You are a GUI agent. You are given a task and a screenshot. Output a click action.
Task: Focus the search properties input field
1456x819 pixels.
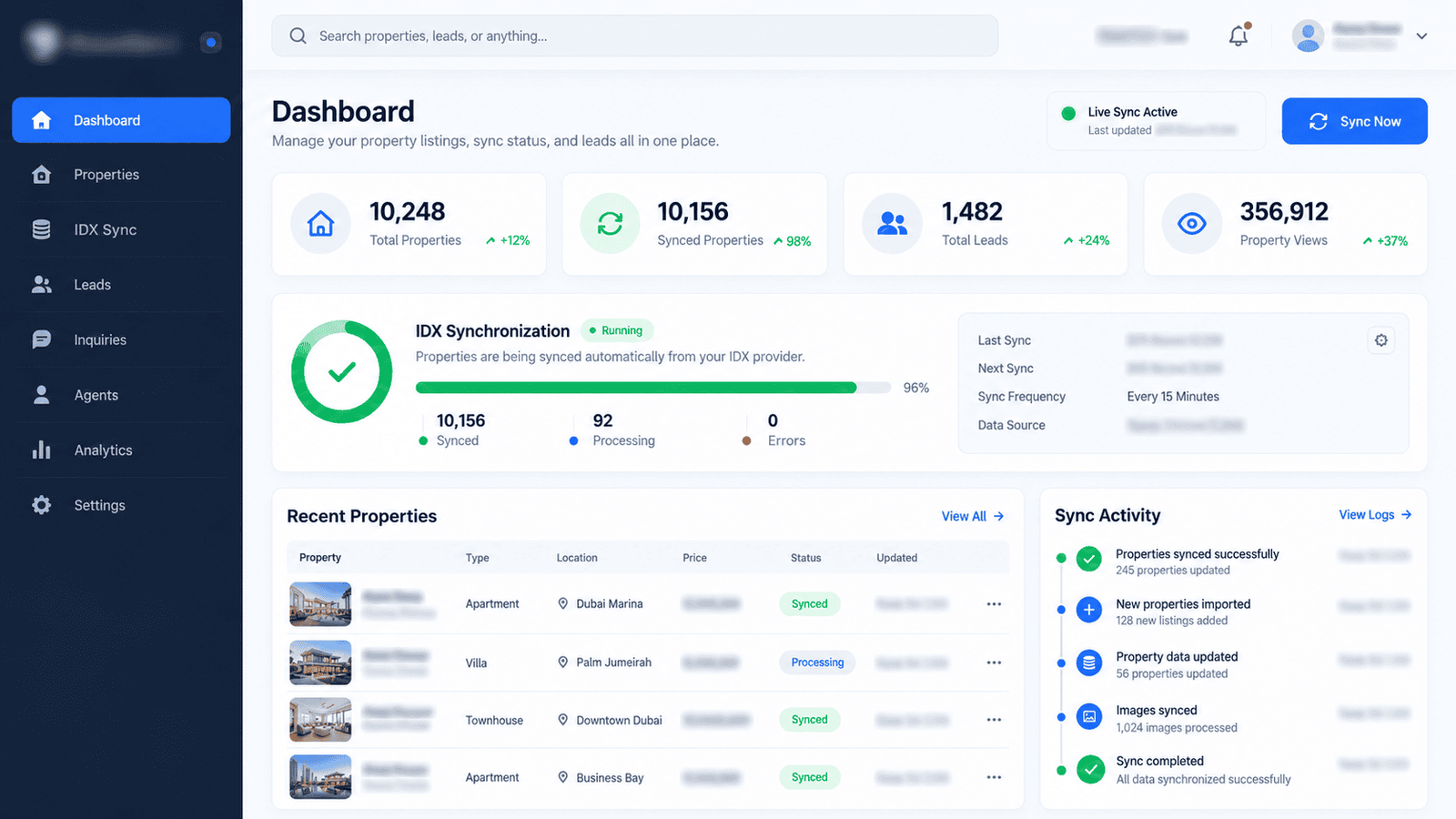pyautogui.click(x=635, y=36)
